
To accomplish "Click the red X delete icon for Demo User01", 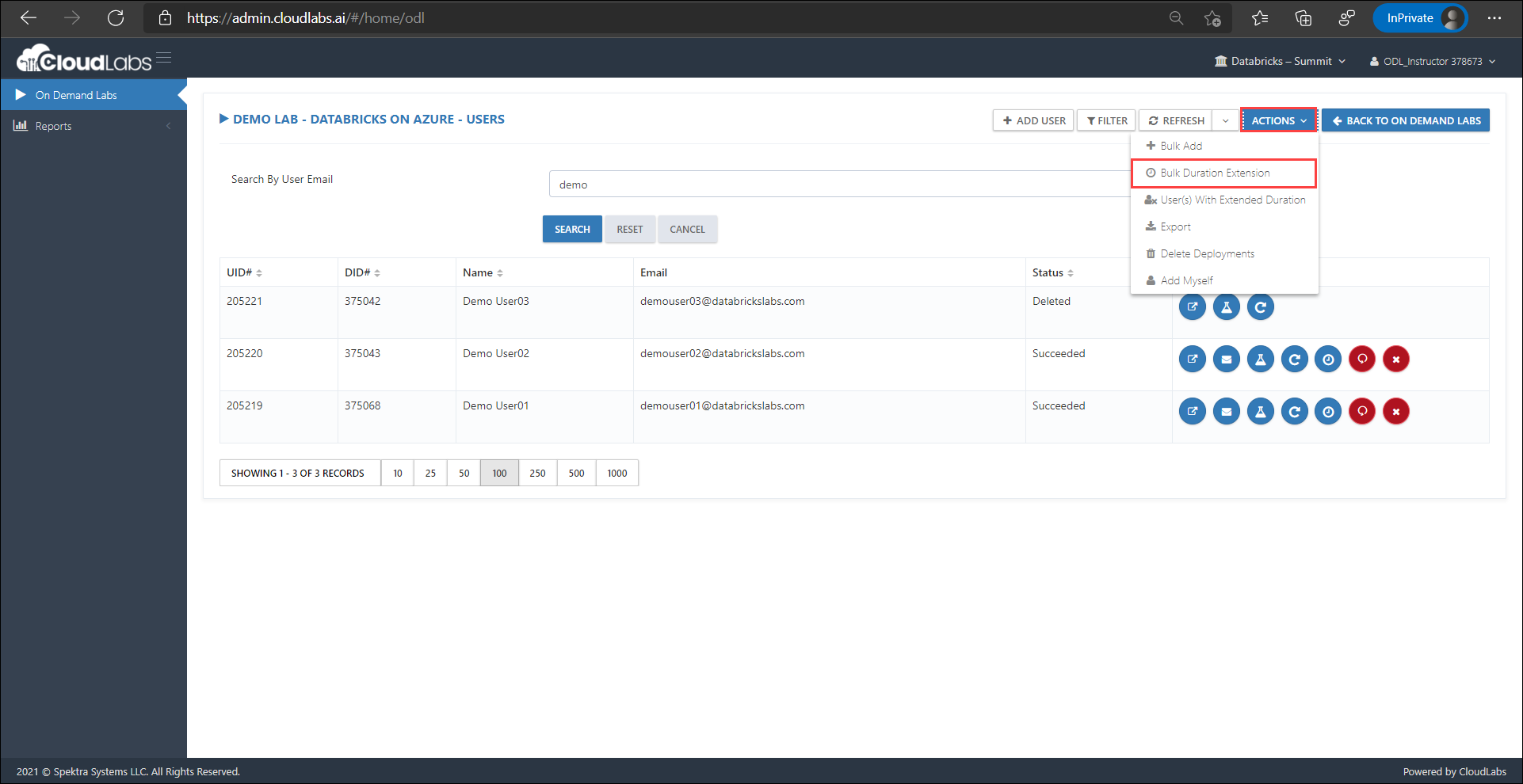I will coord(1396,411).
